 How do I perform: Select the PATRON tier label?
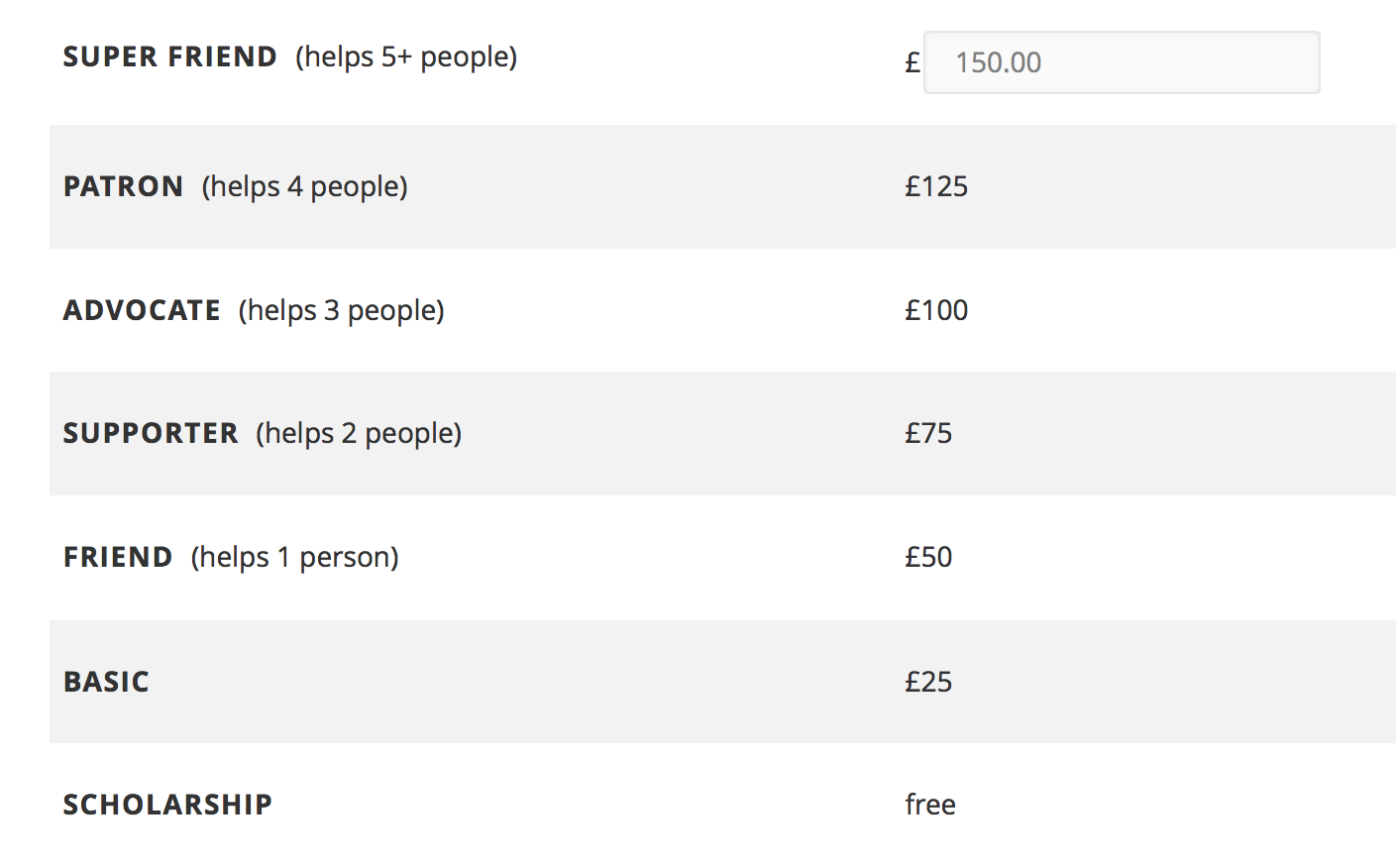(124, 186)
